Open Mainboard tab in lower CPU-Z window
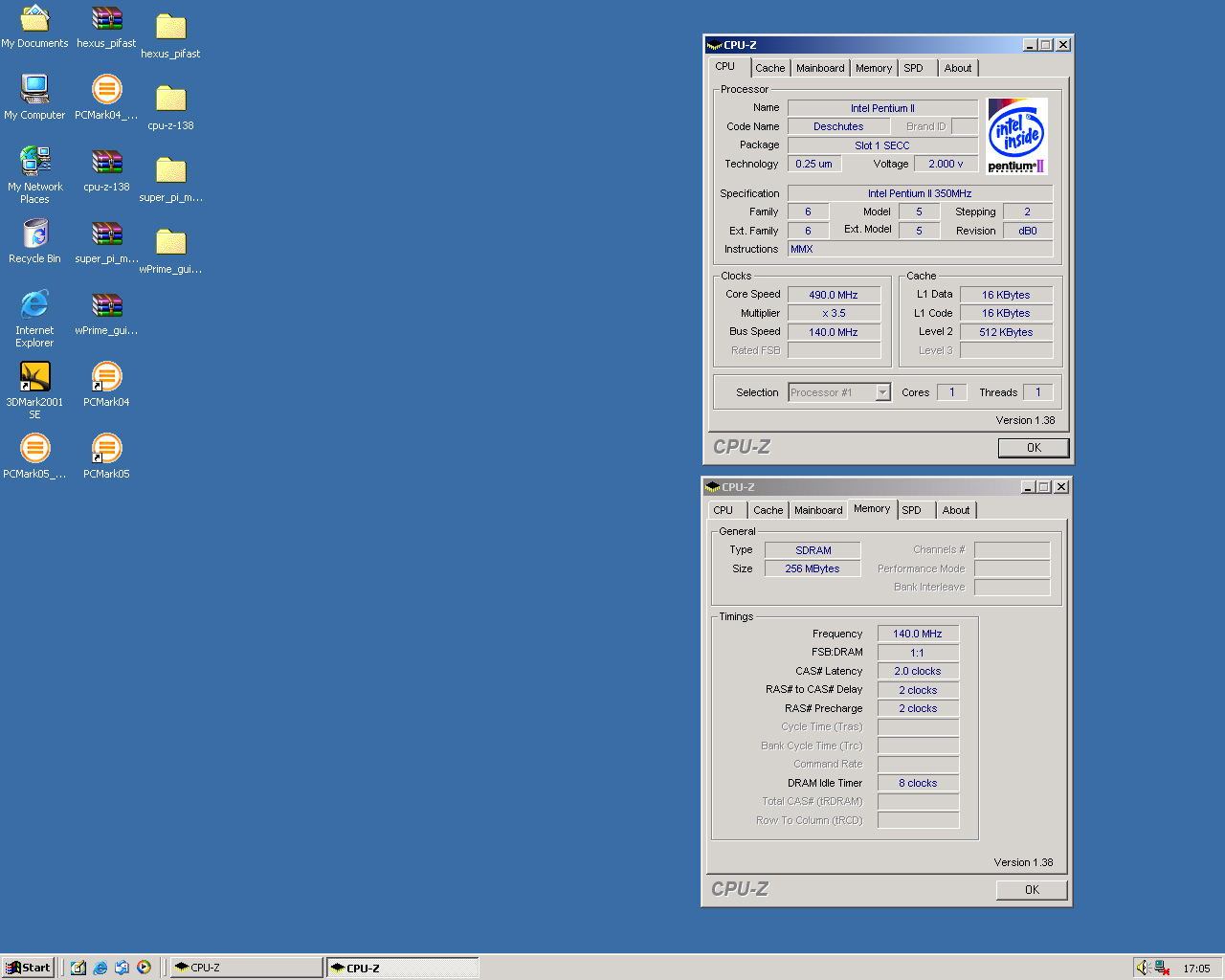 pos(818,510)
